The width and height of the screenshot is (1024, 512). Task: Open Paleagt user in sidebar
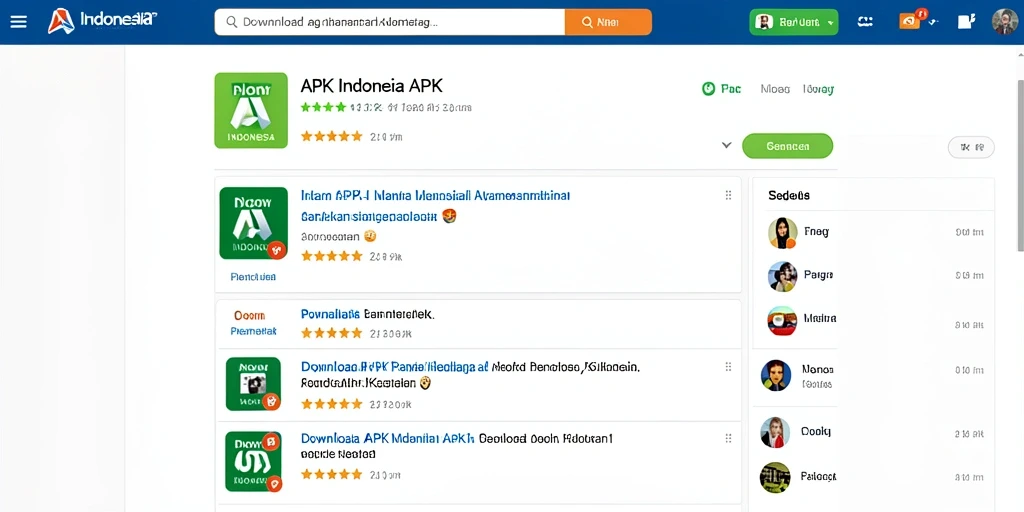(x=818, y=477)
